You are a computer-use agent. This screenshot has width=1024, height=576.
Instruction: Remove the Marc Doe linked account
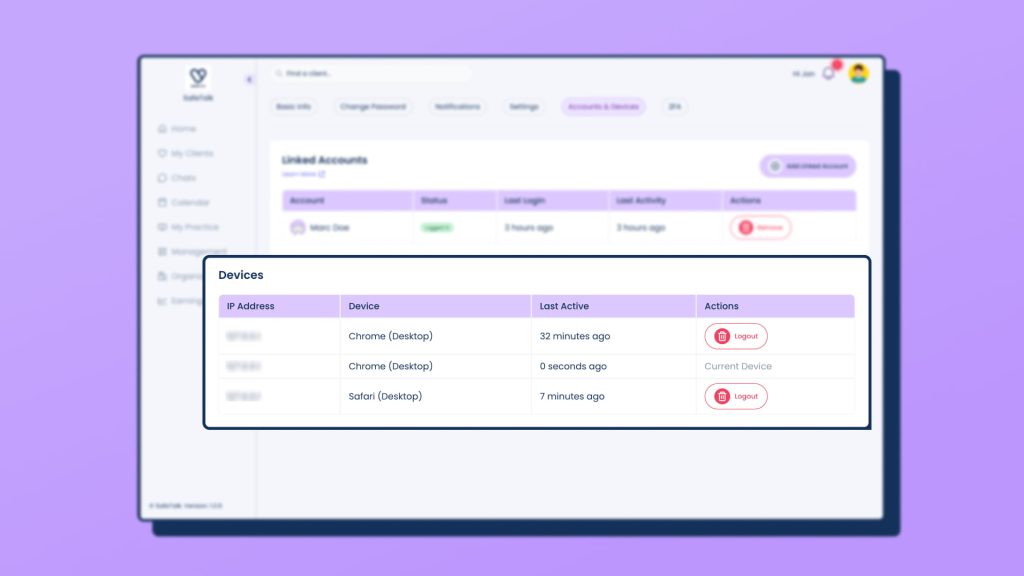pos(760,227)
